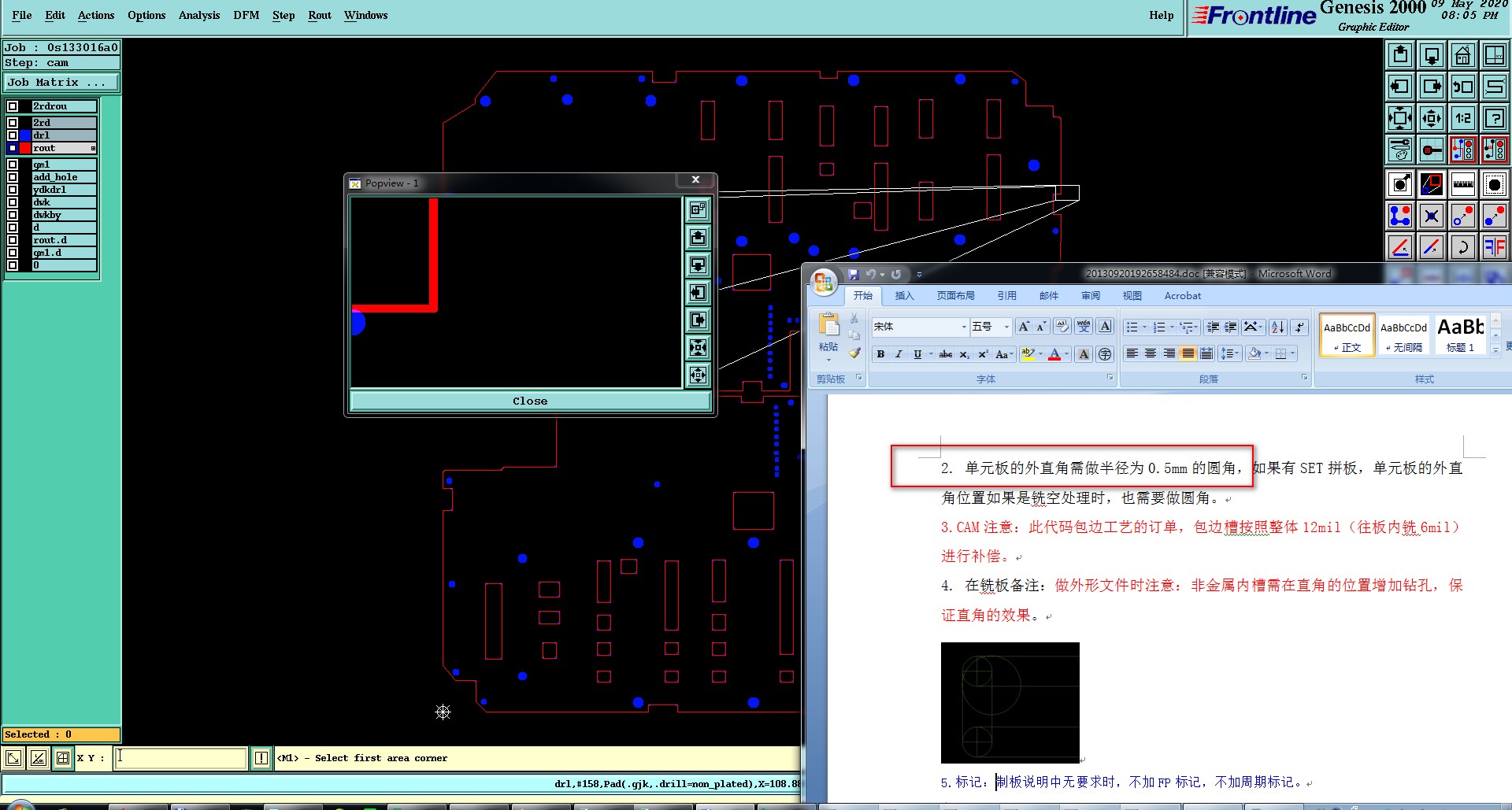Screen dimensions: 1512x810
Task: Open the DFM menu
Action: coord(246,15)
